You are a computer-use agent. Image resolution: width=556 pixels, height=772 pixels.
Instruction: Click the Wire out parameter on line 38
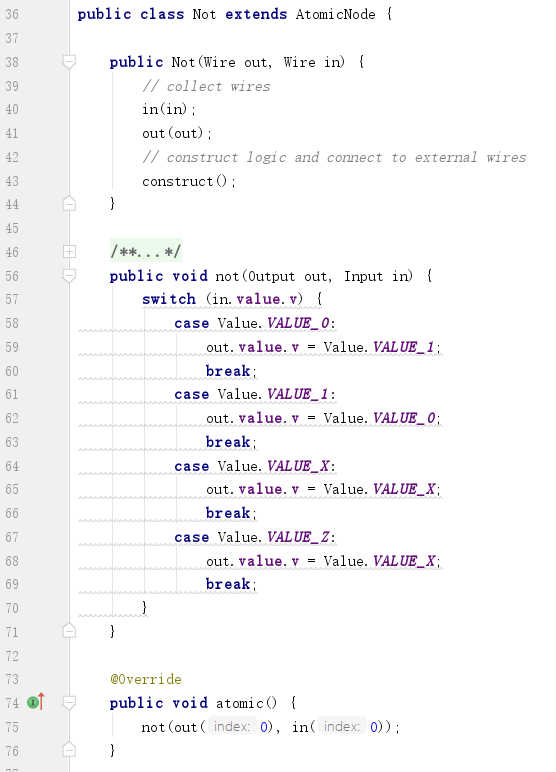(x=236, y=62)
